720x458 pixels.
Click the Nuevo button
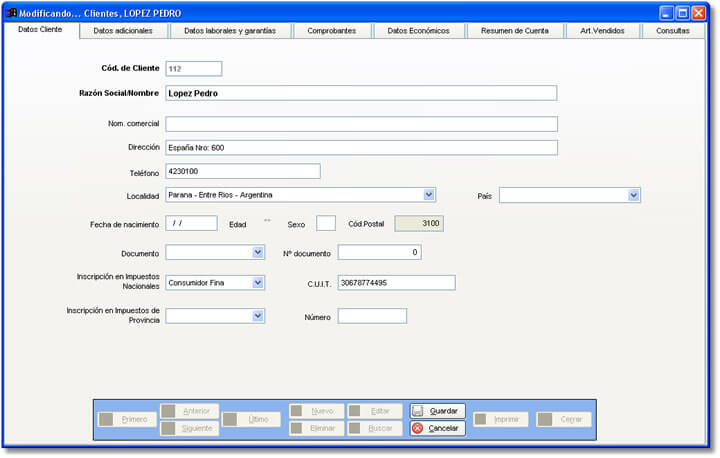point(316,411)
